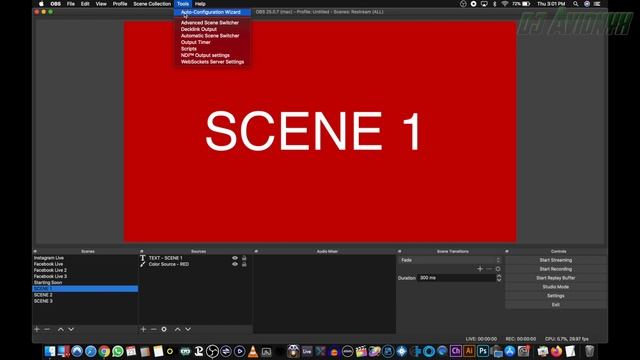640x360 pixels.
Task: Open the Scene Collection menu
Action: coord(152,4)
